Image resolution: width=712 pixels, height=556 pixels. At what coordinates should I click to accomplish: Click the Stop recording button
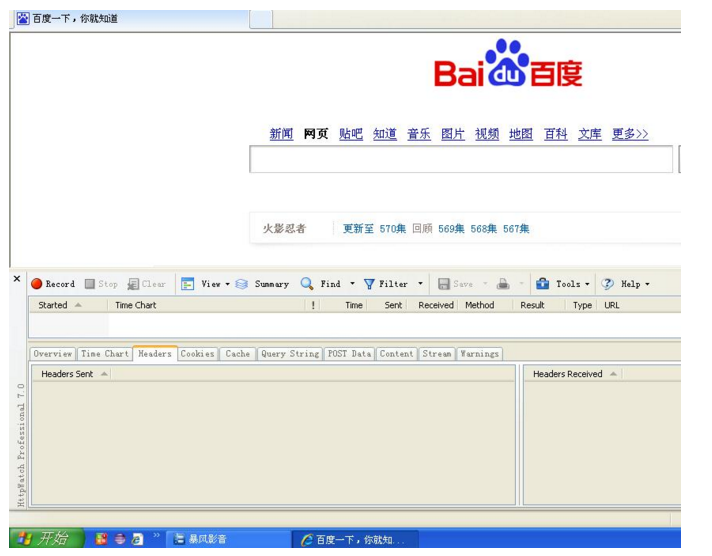[x=101, y=284]
